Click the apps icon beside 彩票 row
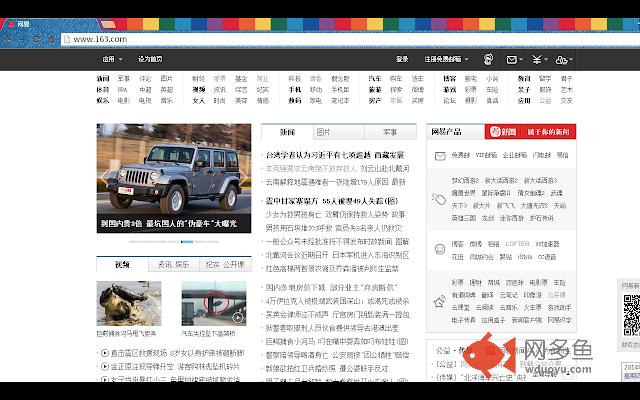 (439, 302)
